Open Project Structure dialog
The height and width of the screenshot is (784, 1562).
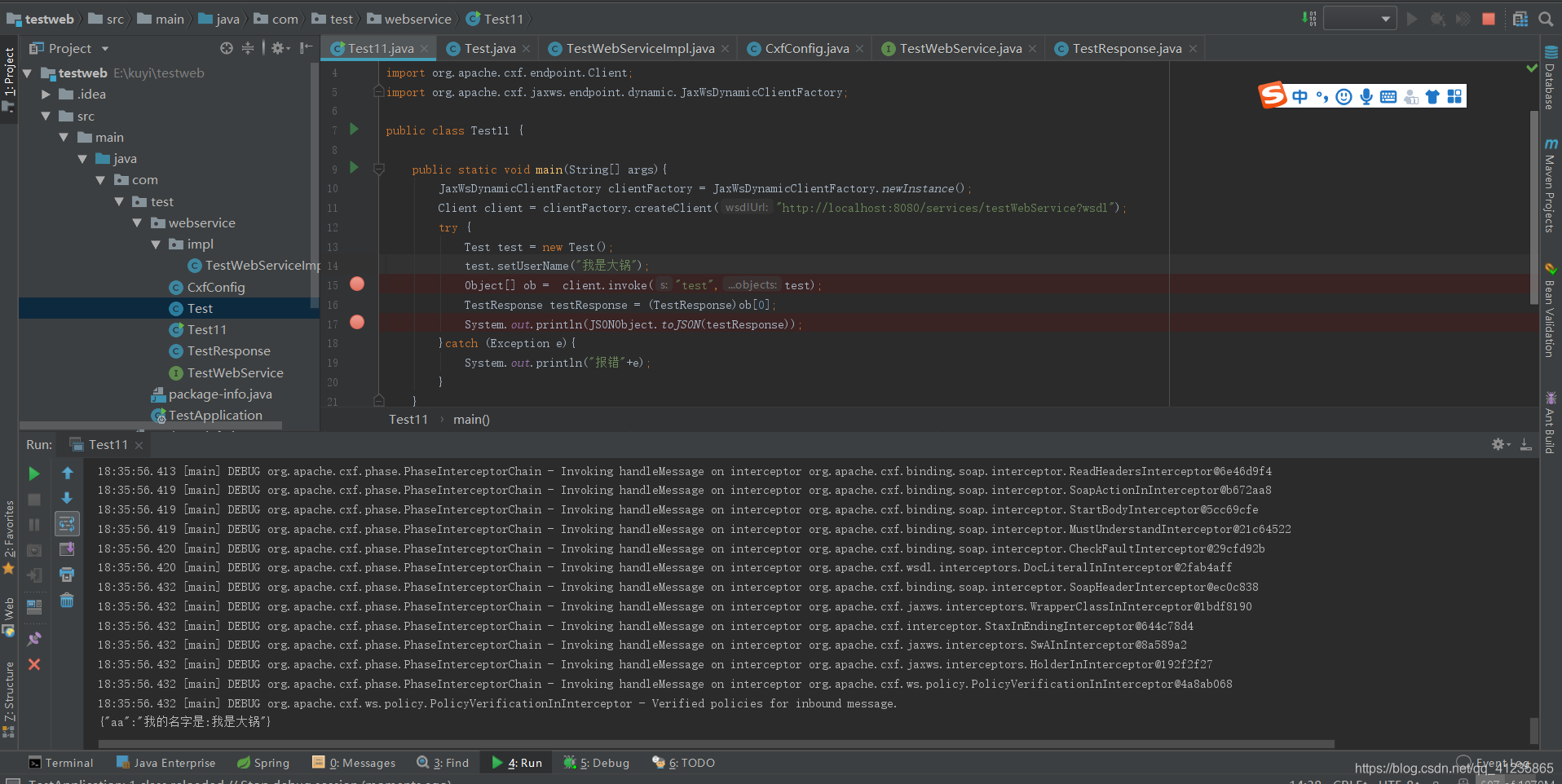(1520, 19)
